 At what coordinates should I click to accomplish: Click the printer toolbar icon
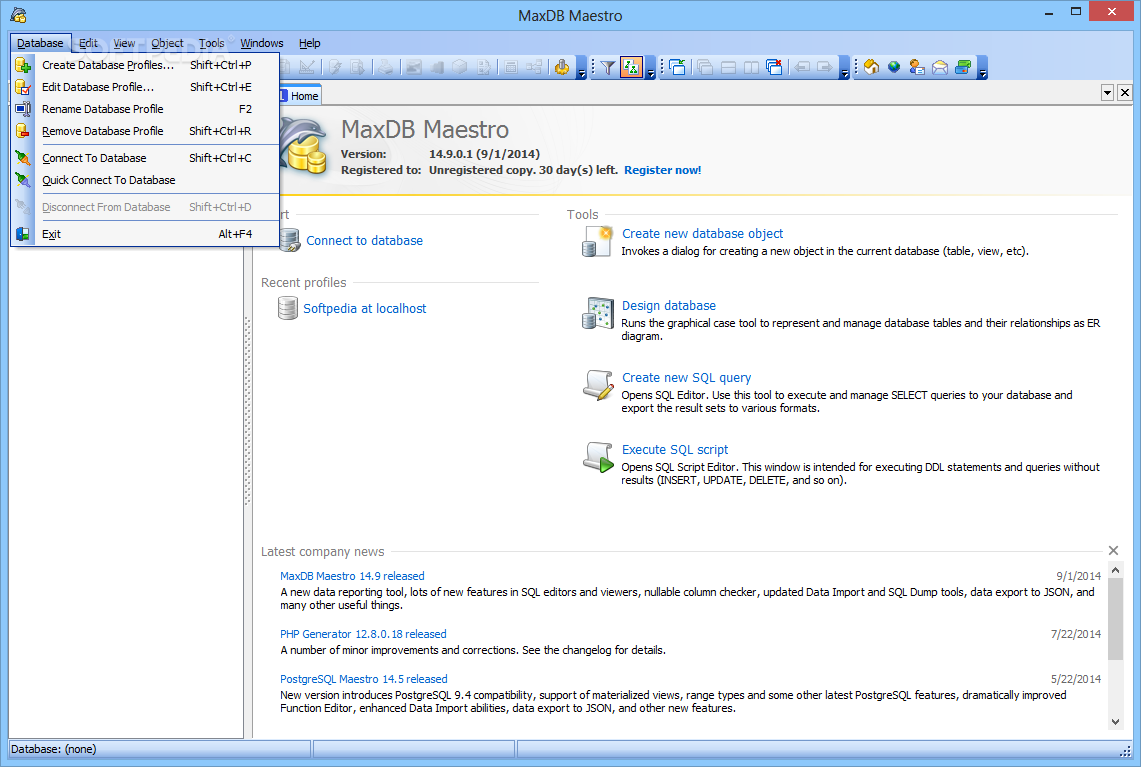click(386, 68)
